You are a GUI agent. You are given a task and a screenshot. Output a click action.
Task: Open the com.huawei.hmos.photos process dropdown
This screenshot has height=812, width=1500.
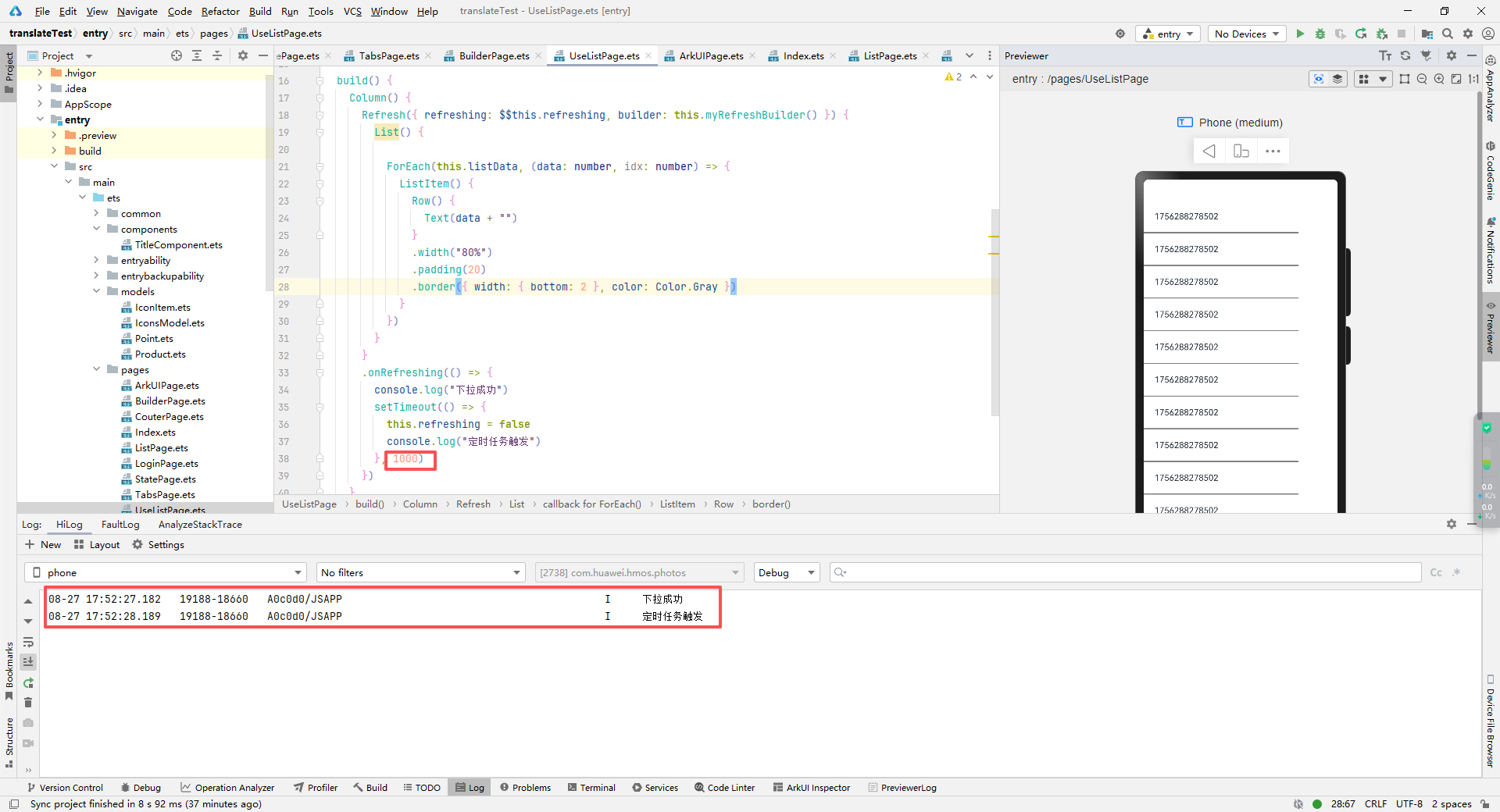[639, 572]
